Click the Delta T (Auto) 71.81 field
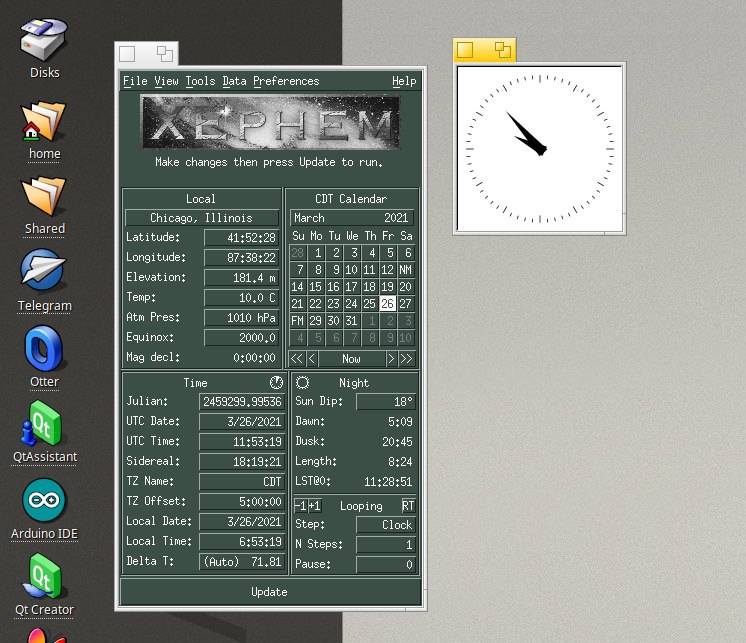 pyautogui.click(x=242, y=562)
